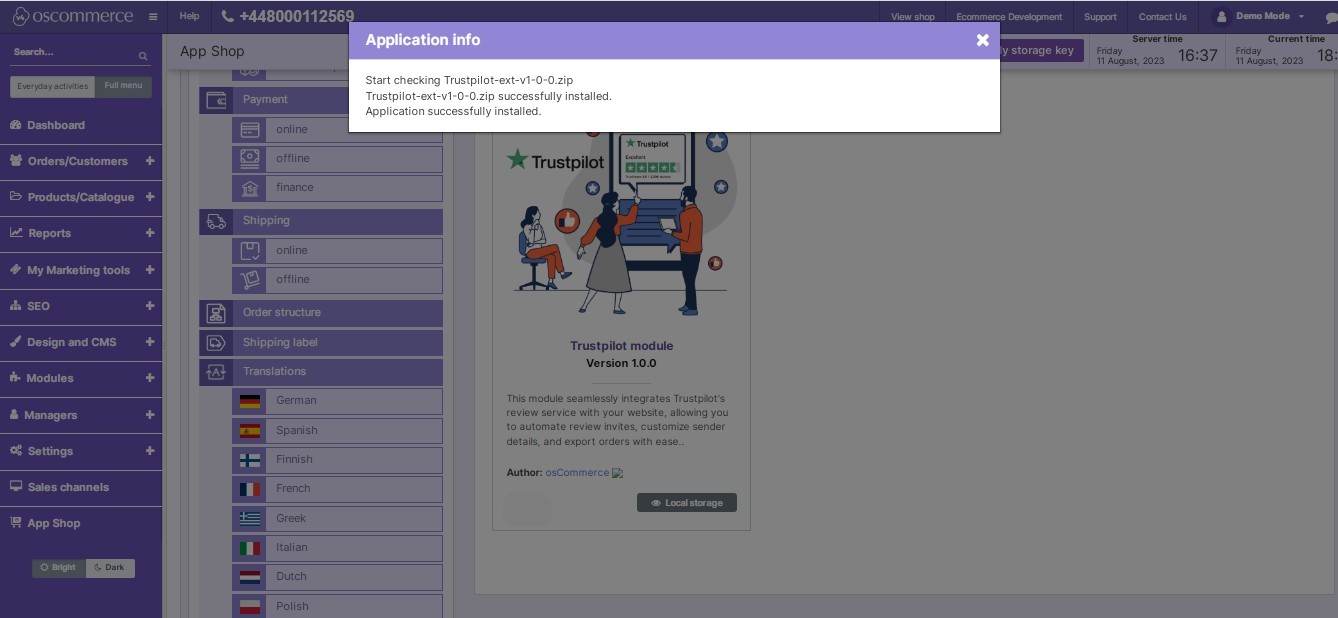Click the +448000112569 phone number

[296, 17]
